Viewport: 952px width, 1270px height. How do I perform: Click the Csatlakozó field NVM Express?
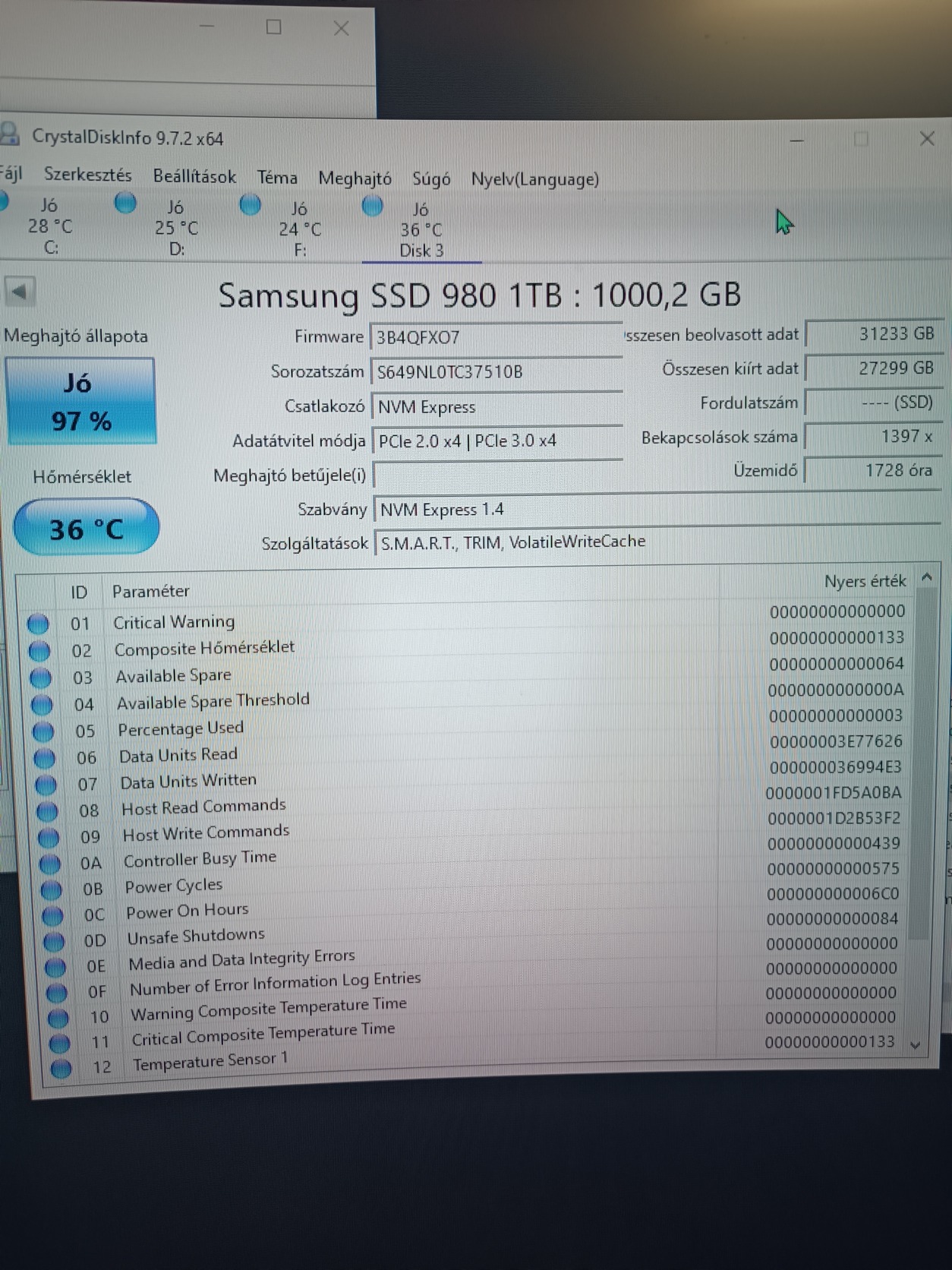(x=496, y=406)
